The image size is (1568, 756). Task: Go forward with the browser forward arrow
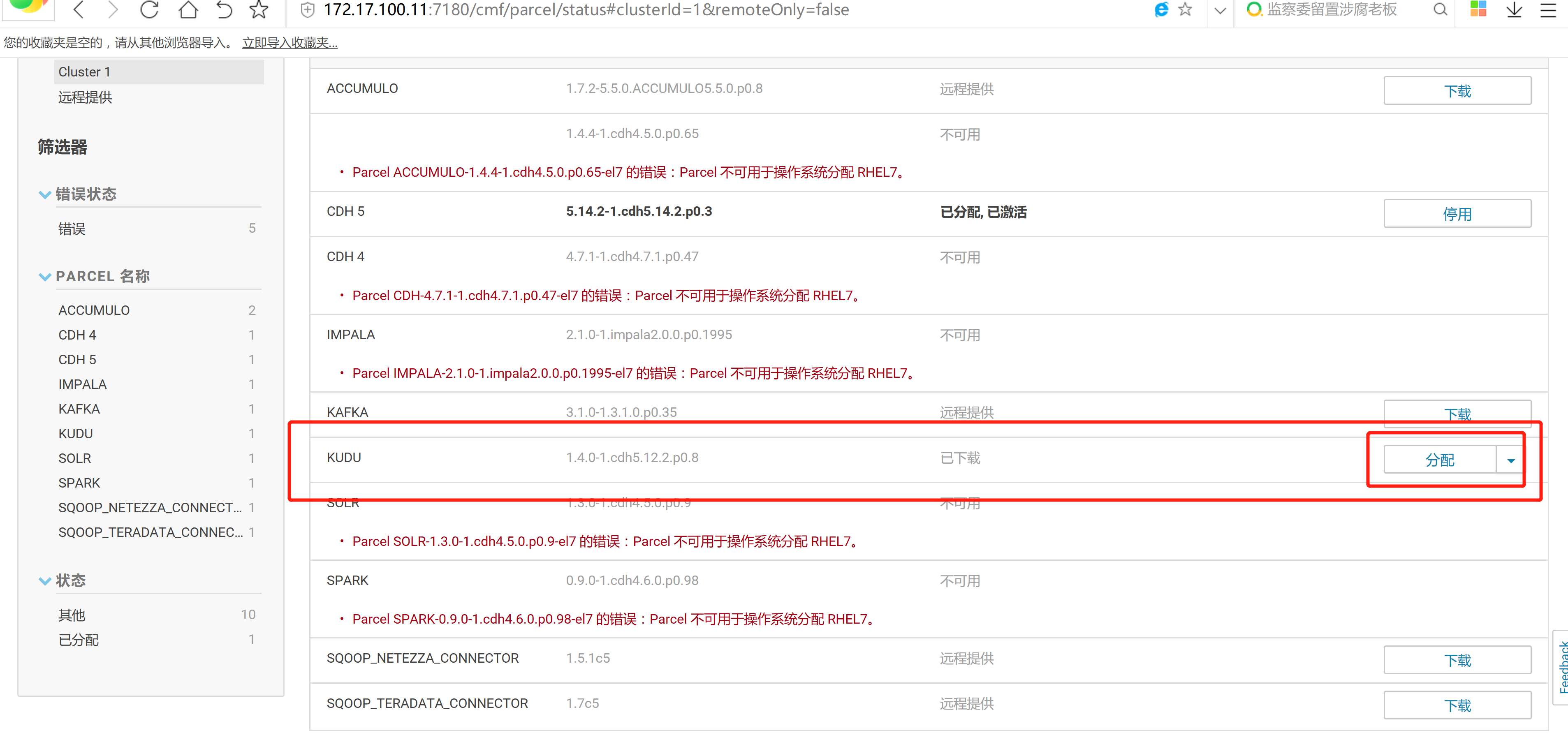113,10
